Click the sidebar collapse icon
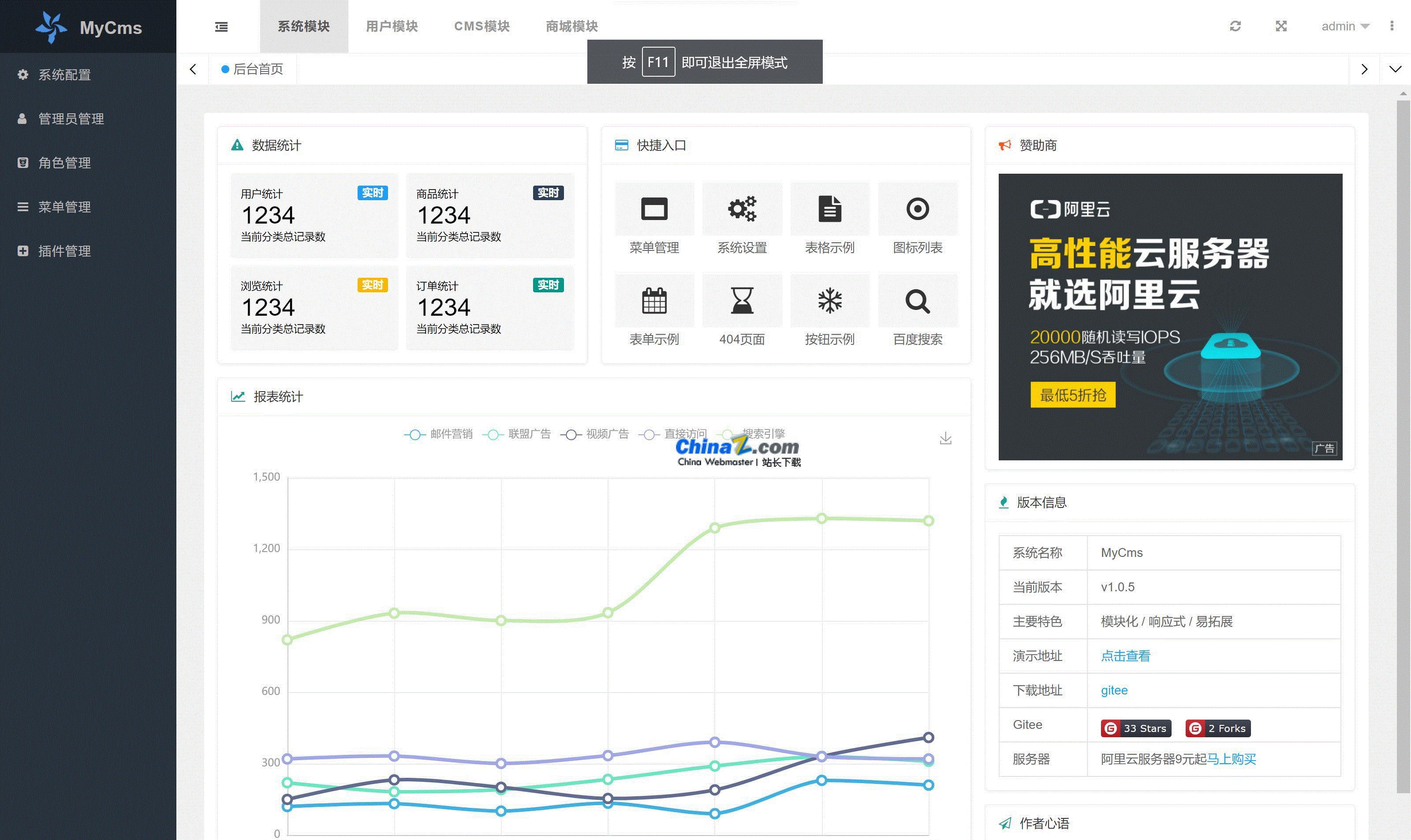1411x840 pixels. 221,26
